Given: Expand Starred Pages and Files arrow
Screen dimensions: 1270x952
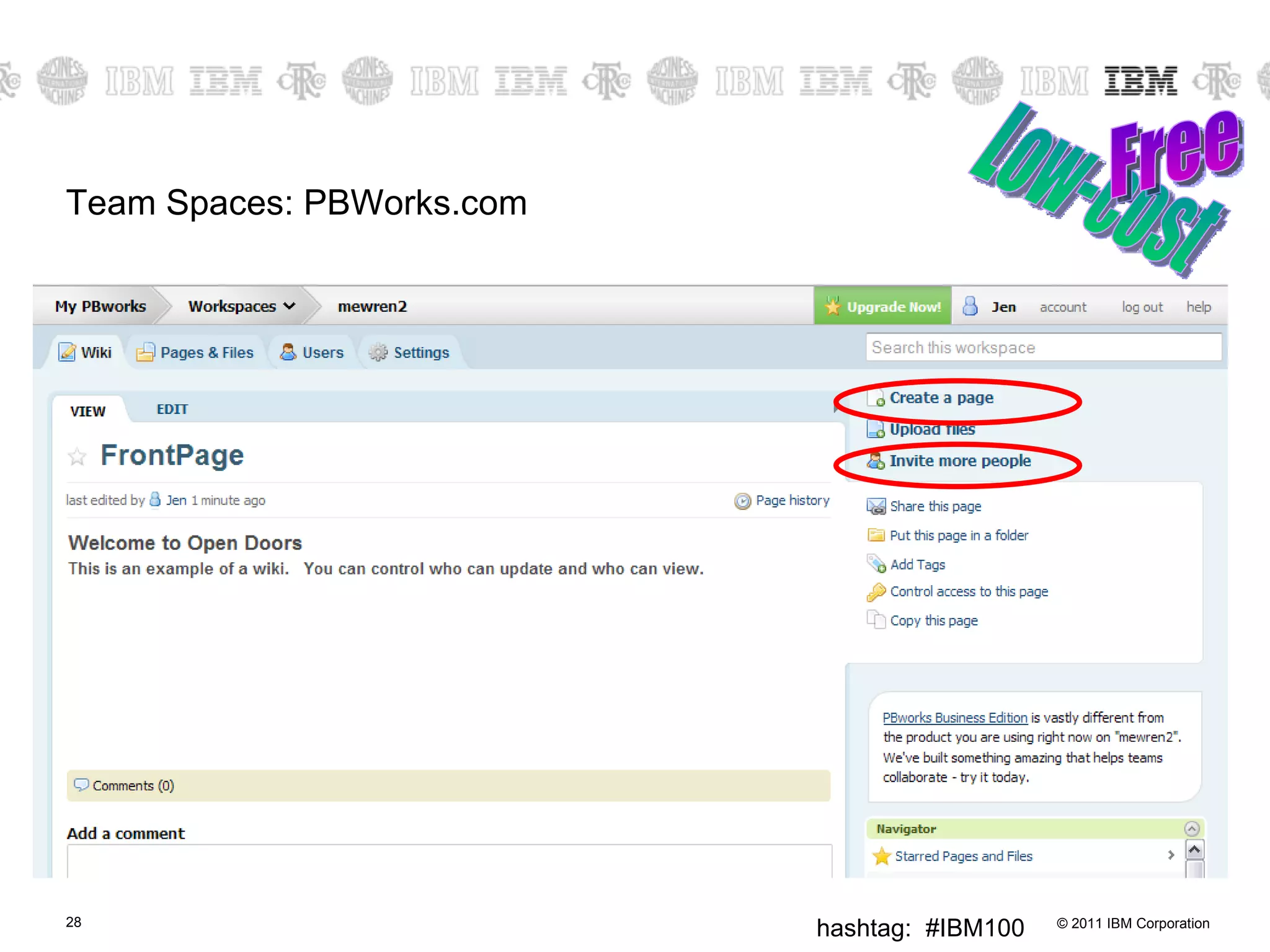Looking at the screenshot, I should tap(1171, 855).
